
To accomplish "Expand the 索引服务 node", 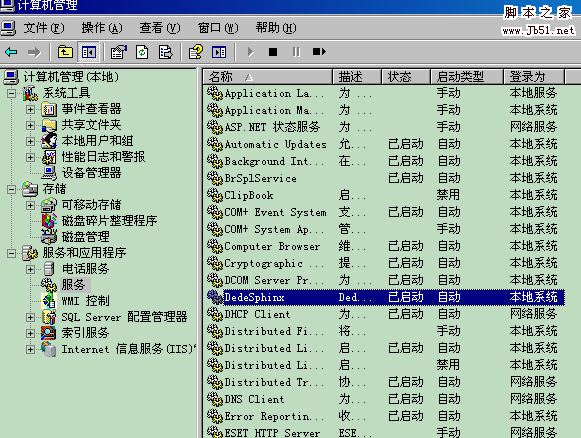I will coord(30,333).
